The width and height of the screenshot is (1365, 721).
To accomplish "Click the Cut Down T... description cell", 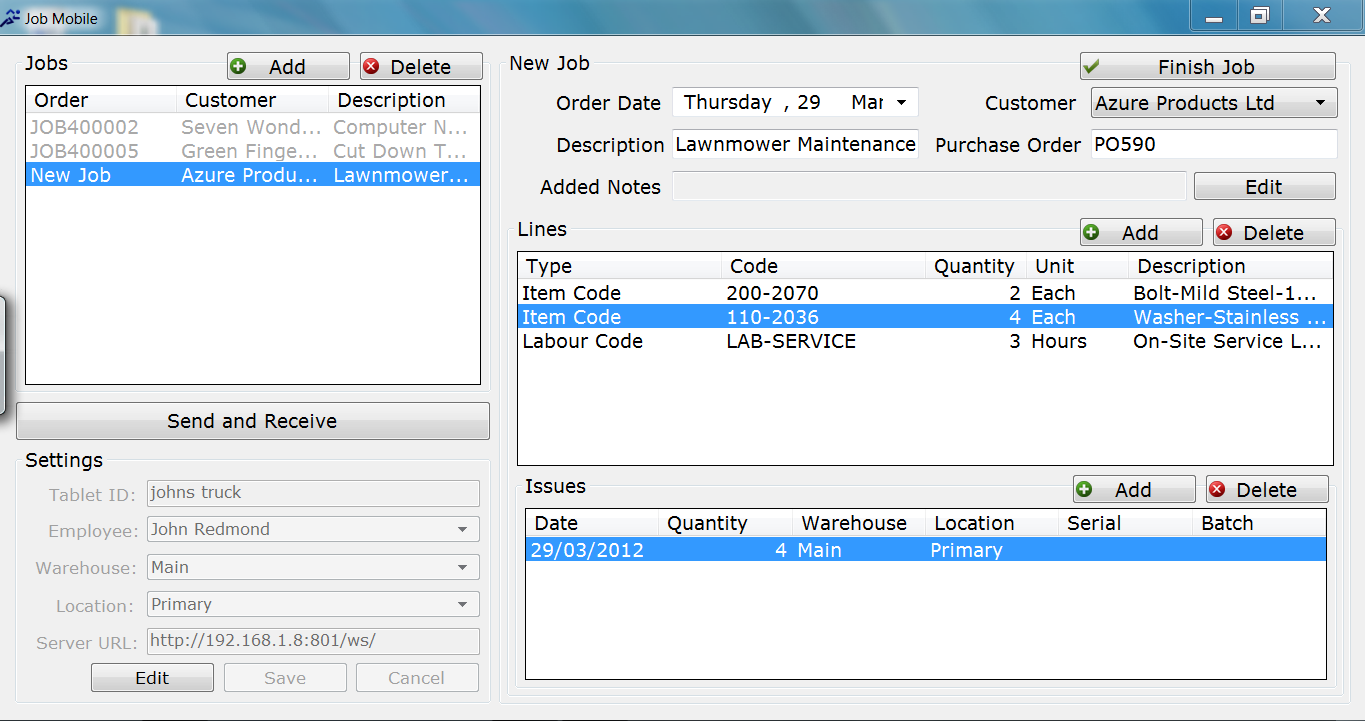I will 404,151.
